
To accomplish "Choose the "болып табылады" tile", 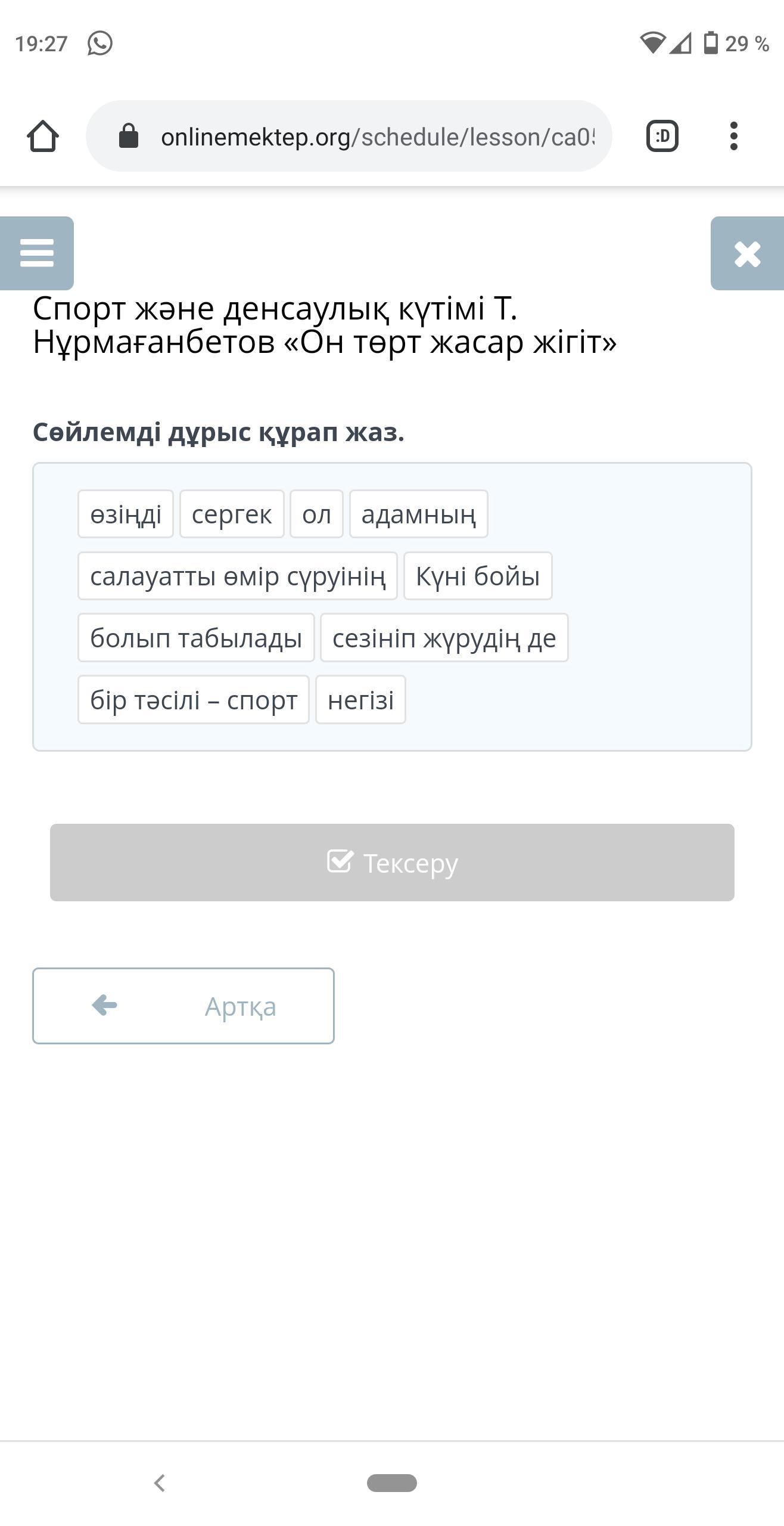I will click(x=196, y=638).
